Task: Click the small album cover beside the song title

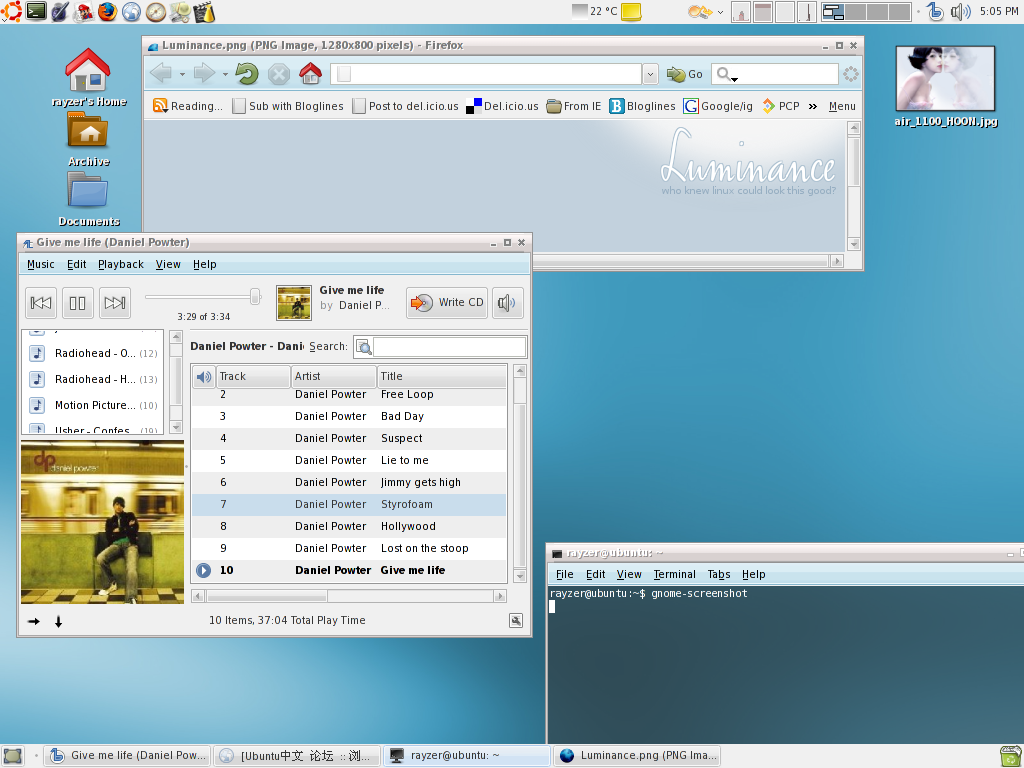Action: pyautogui.click(x=294, y=303)
